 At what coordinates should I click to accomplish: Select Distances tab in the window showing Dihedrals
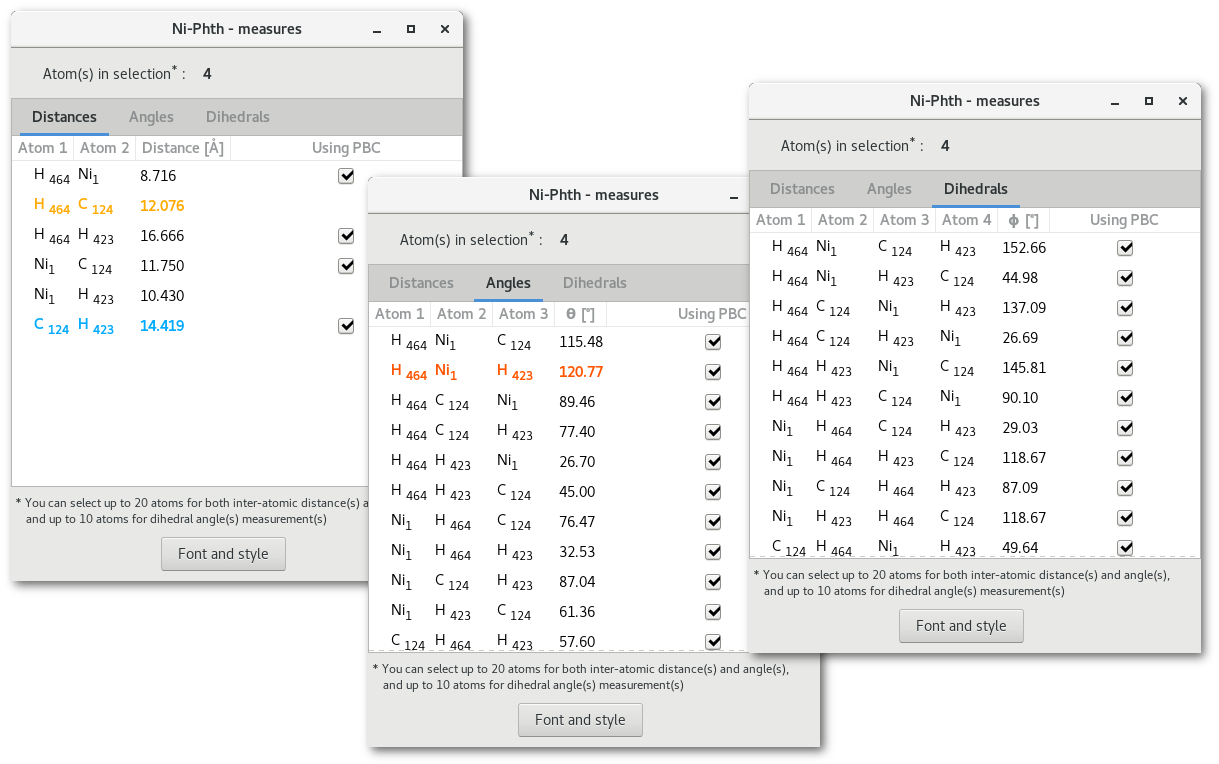802,189
